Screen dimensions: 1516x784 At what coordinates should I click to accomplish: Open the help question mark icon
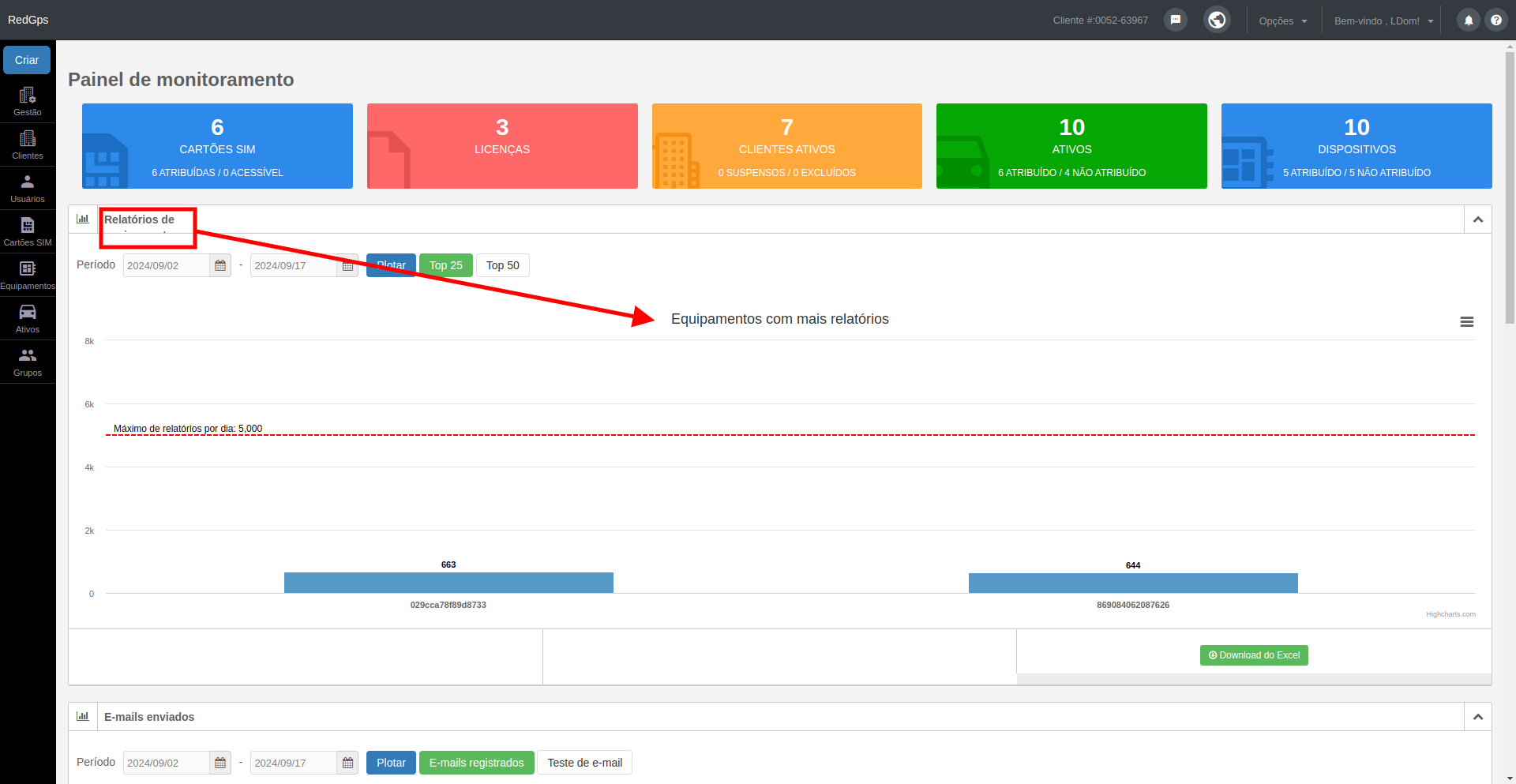(1496, 21)
